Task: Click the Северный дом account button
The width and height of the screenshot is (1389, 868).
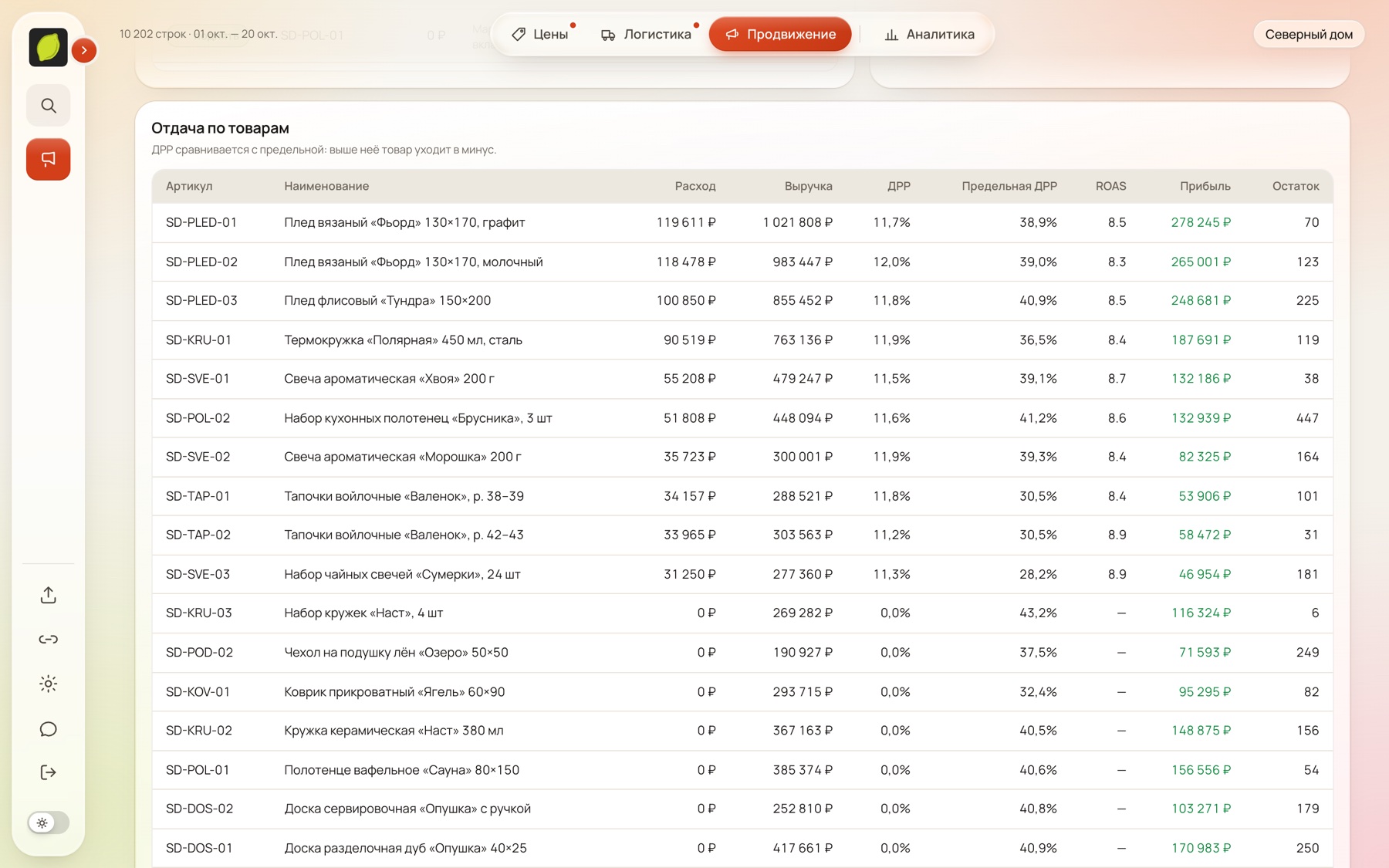Action: coord(1309,34)
